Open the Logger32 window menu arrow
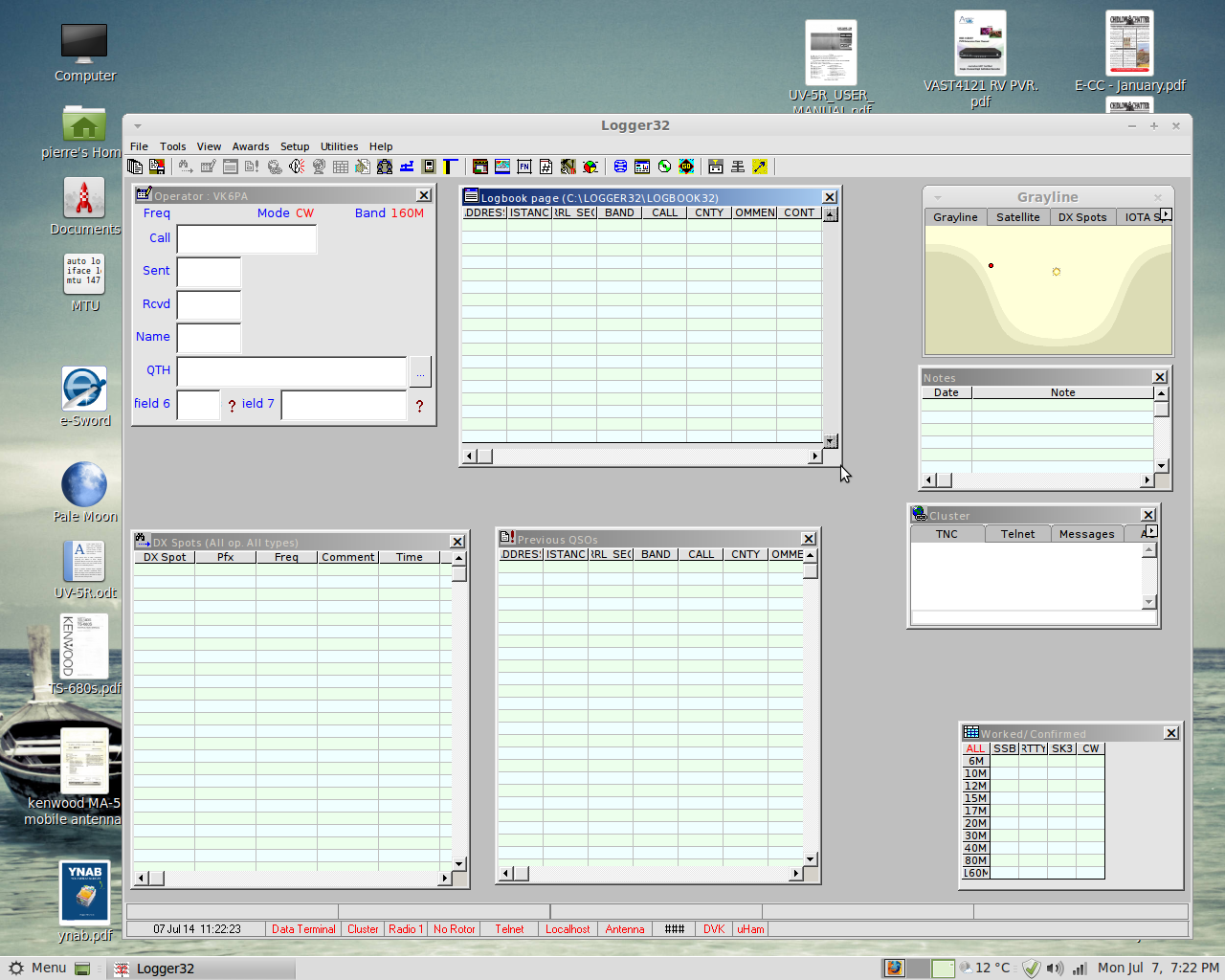This screenshot has height=980, width=1225. (138, 126)
